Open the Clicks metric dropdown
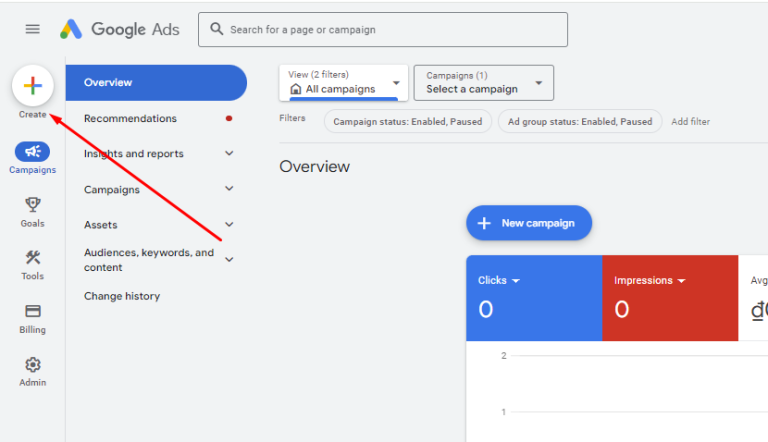 point(499,280)
